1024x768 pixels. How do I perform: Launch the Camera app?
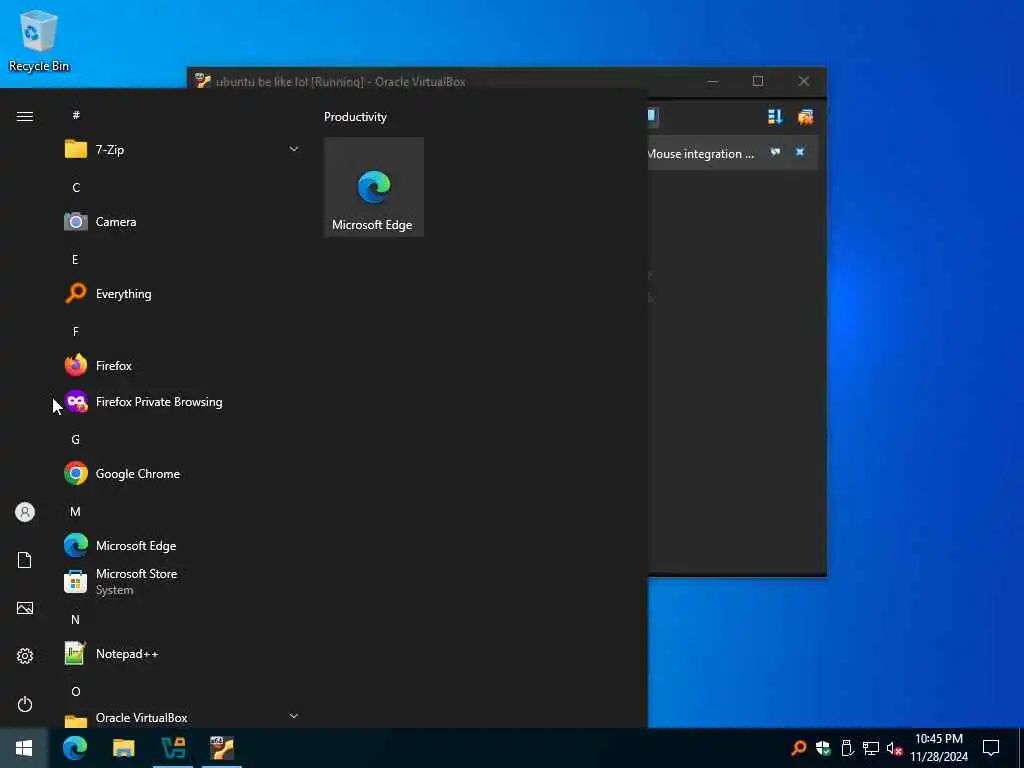(182, 222)
